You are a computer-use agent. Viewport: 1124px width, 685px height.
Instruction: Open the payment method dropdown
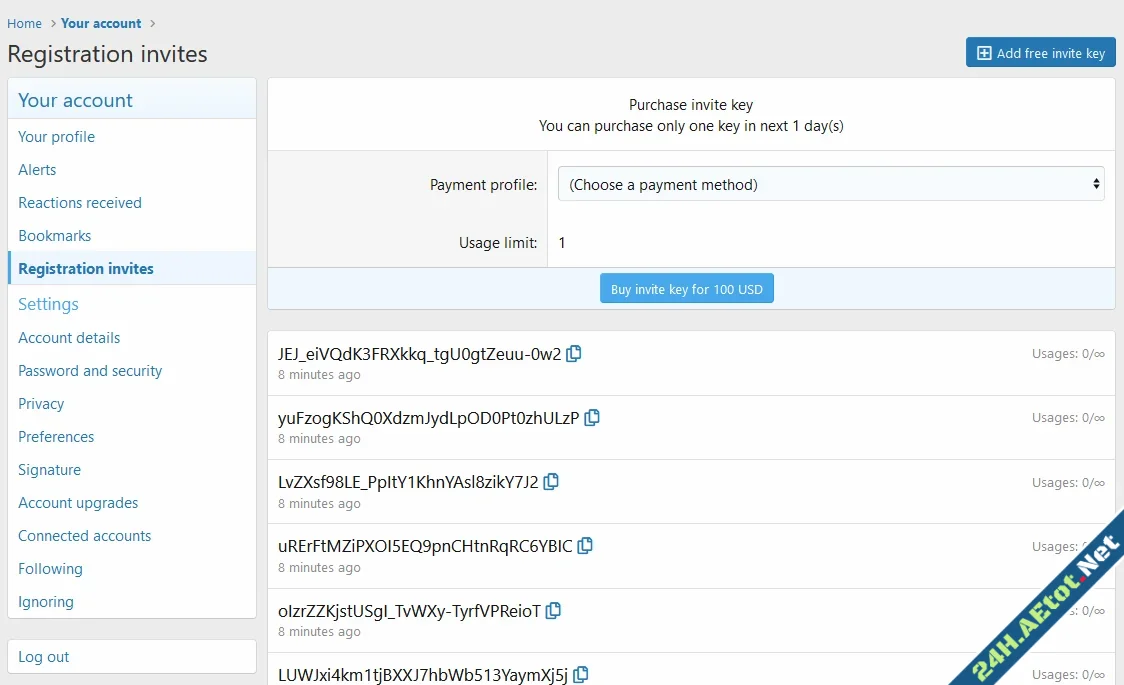(830, 183)
